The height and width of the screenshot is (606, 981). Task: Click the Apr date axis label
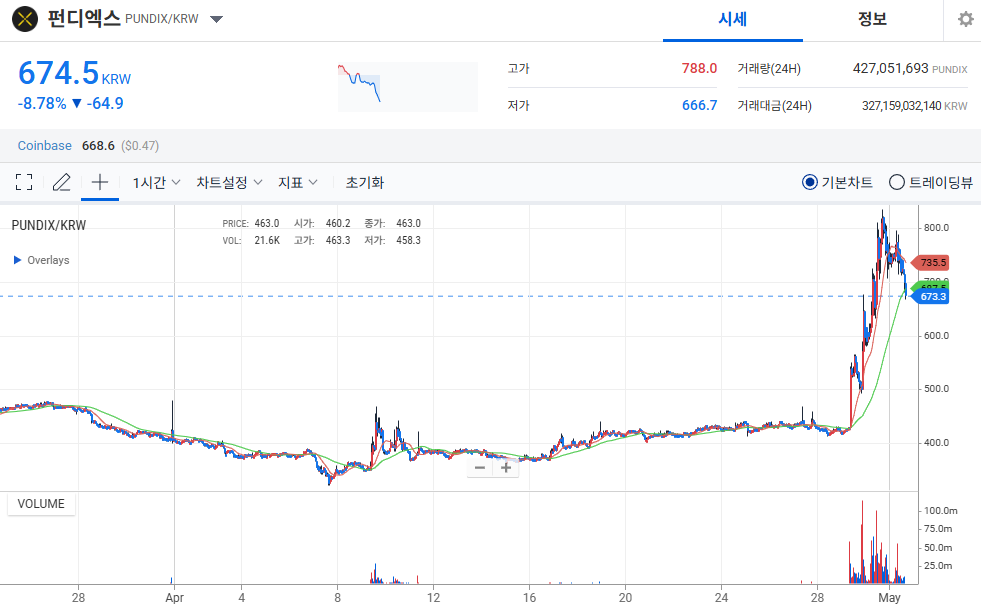coord(175,597)
